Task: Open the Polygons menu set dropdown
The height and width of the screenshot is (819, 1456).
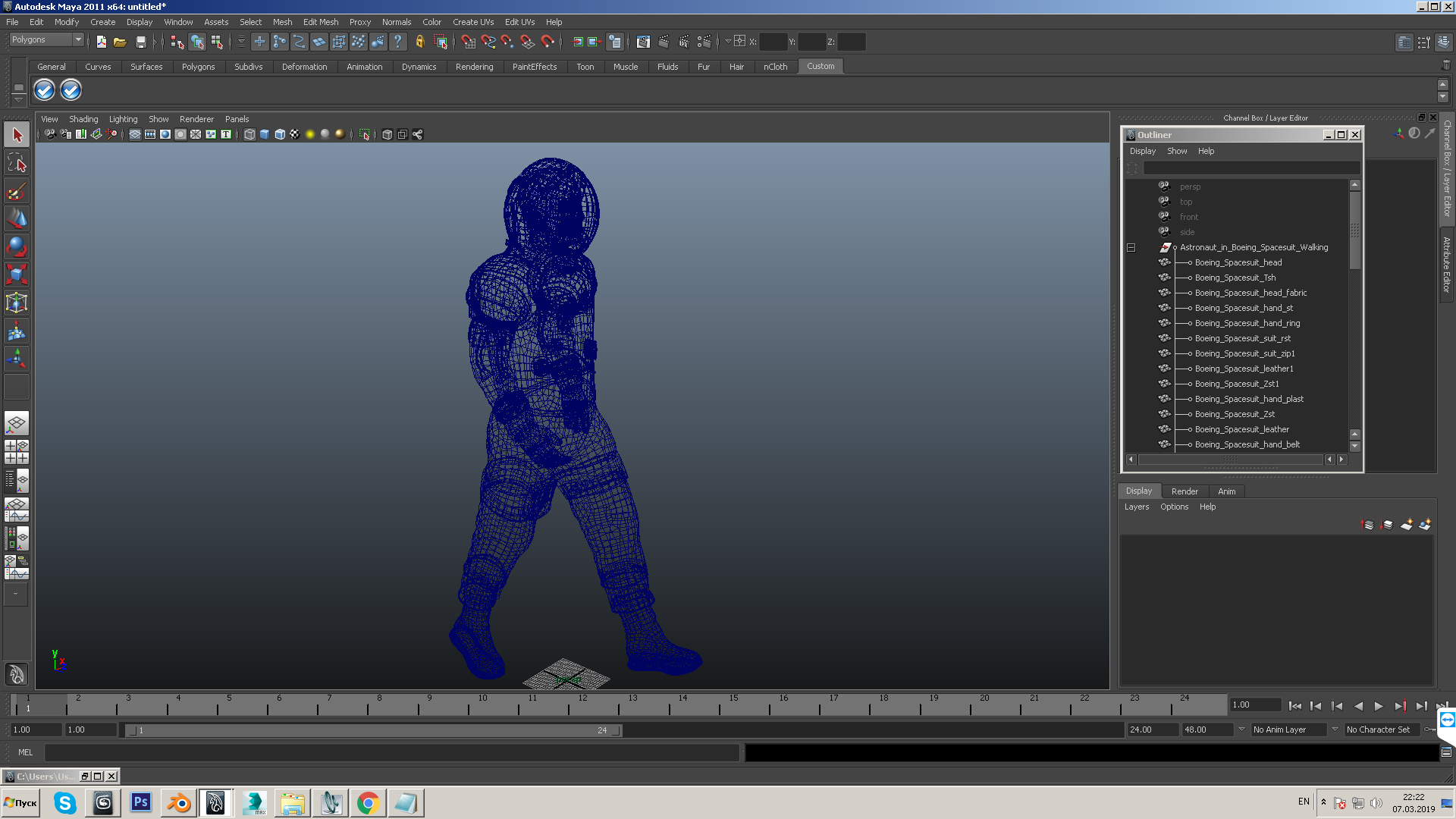Action: point(46,39)
